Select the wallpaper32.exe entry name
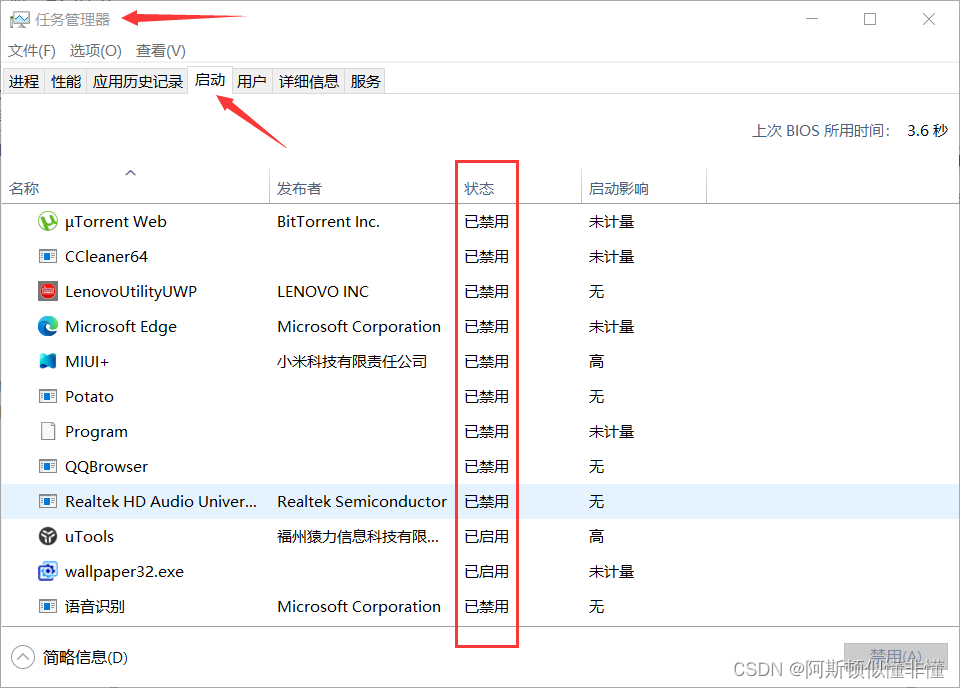The image size is (960, 688). (x=124, y=571)
